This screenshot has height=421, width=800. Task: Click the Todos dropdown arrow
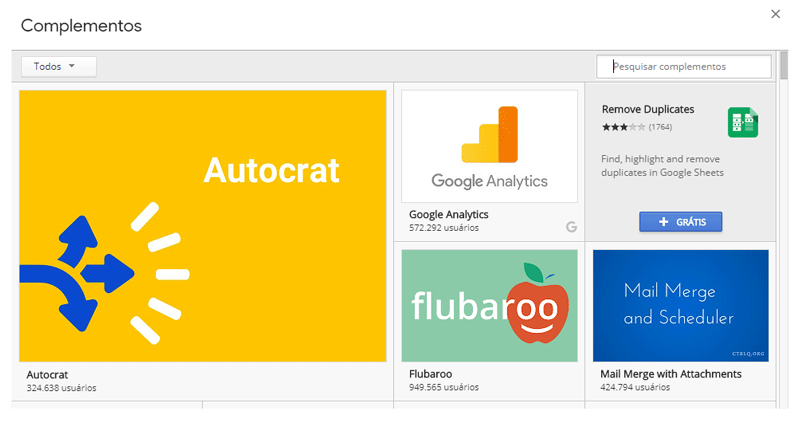tap(72, 66)
